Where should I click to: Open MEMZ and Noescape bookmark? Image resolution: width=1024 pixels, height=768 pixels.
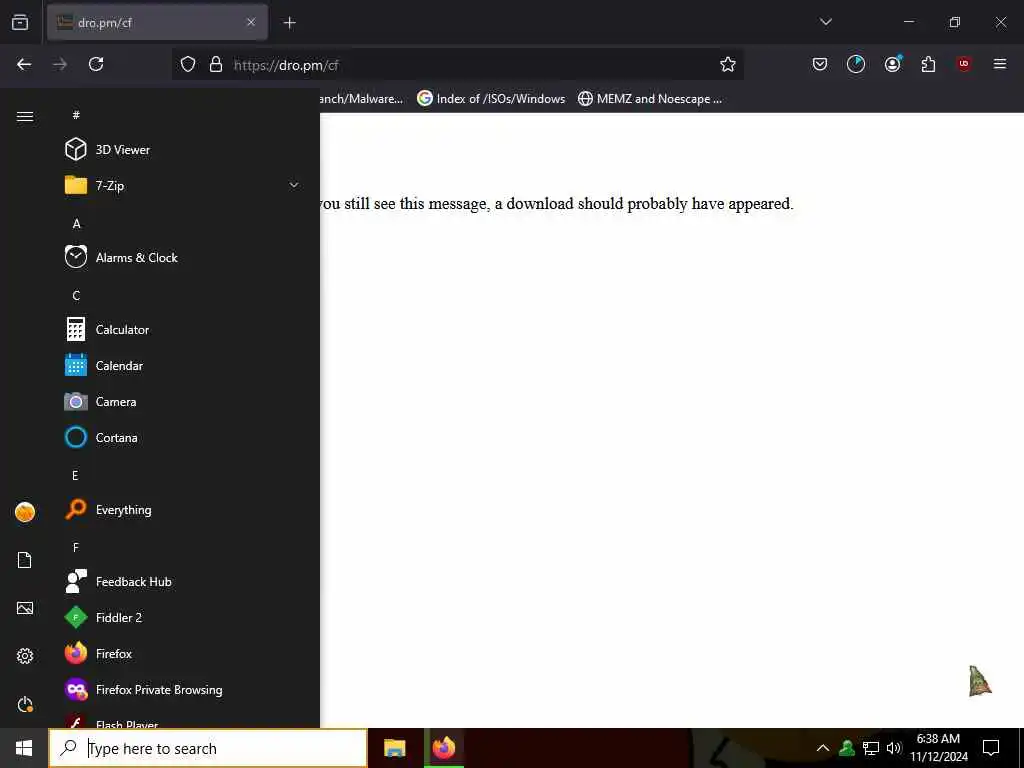[650, 99]
